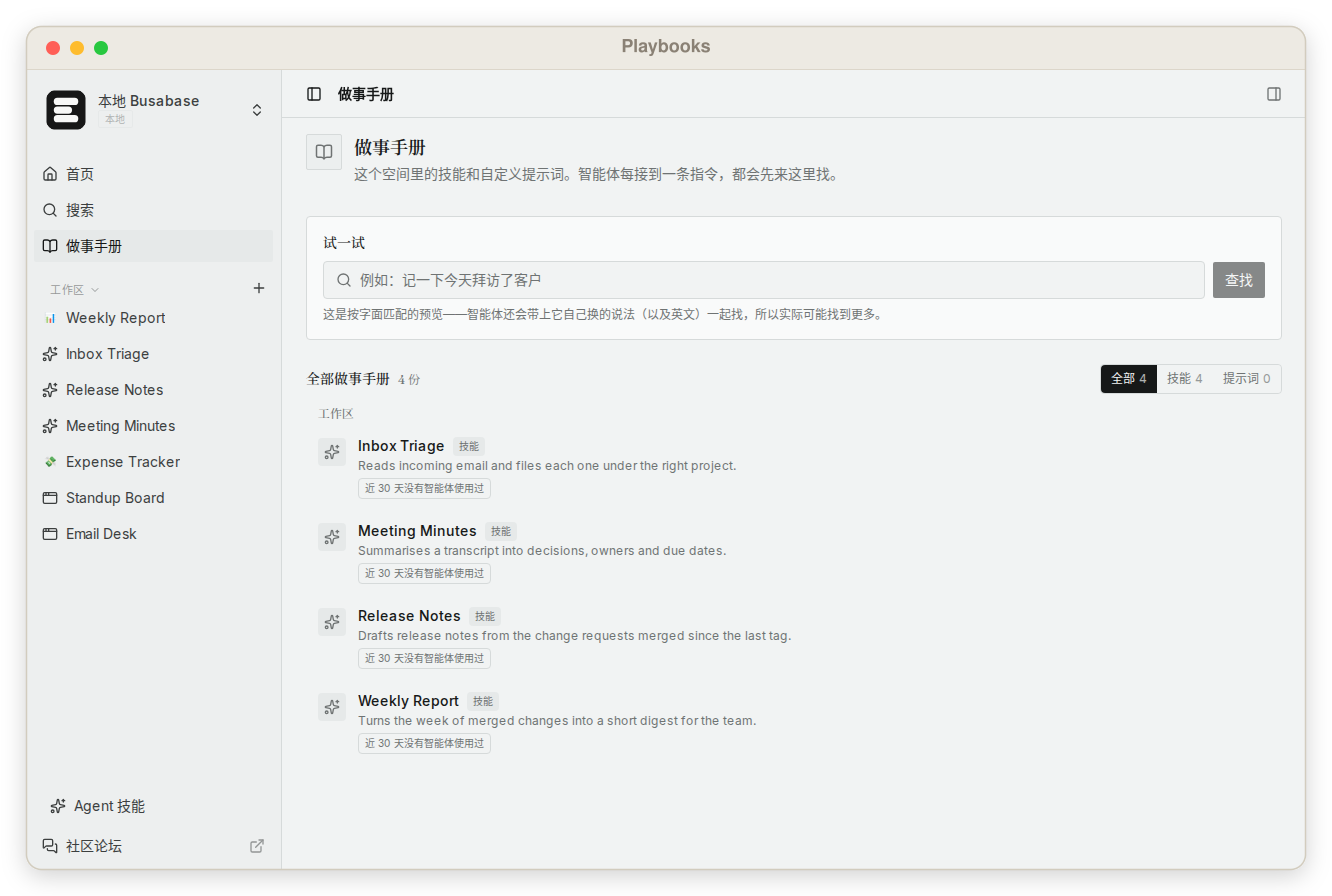Select 做事手册 in the sidebar
Screen dimensions: 1332x896
coord(154,246)
